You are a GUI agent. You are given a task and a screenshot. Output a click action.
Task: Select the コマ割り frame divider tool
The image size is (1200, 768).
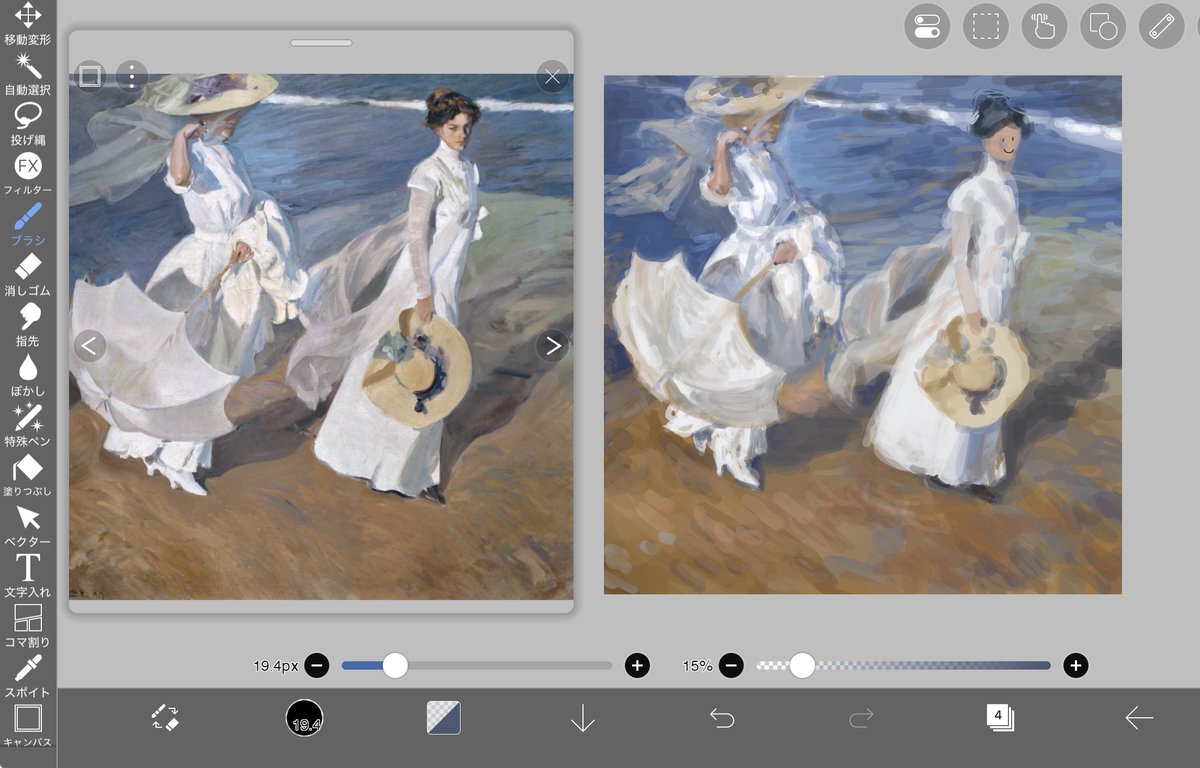coord(27,626)
